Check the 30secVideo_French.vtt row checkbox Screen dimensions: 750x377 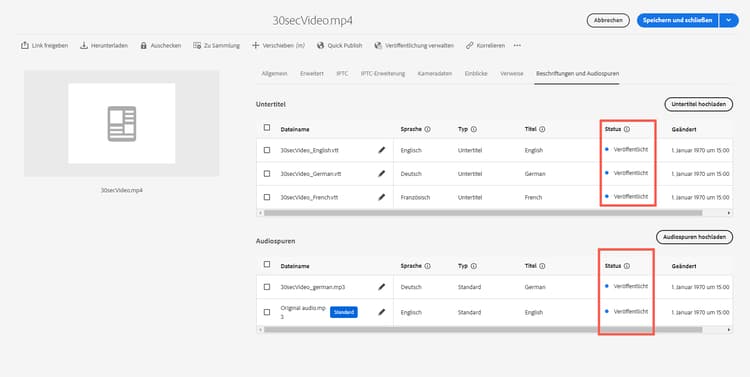click(267, 197)
